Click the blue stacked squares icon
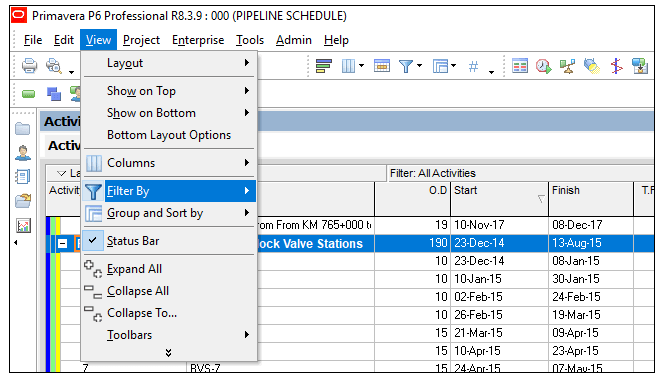 pyautogui.click(x=54, y=94)
